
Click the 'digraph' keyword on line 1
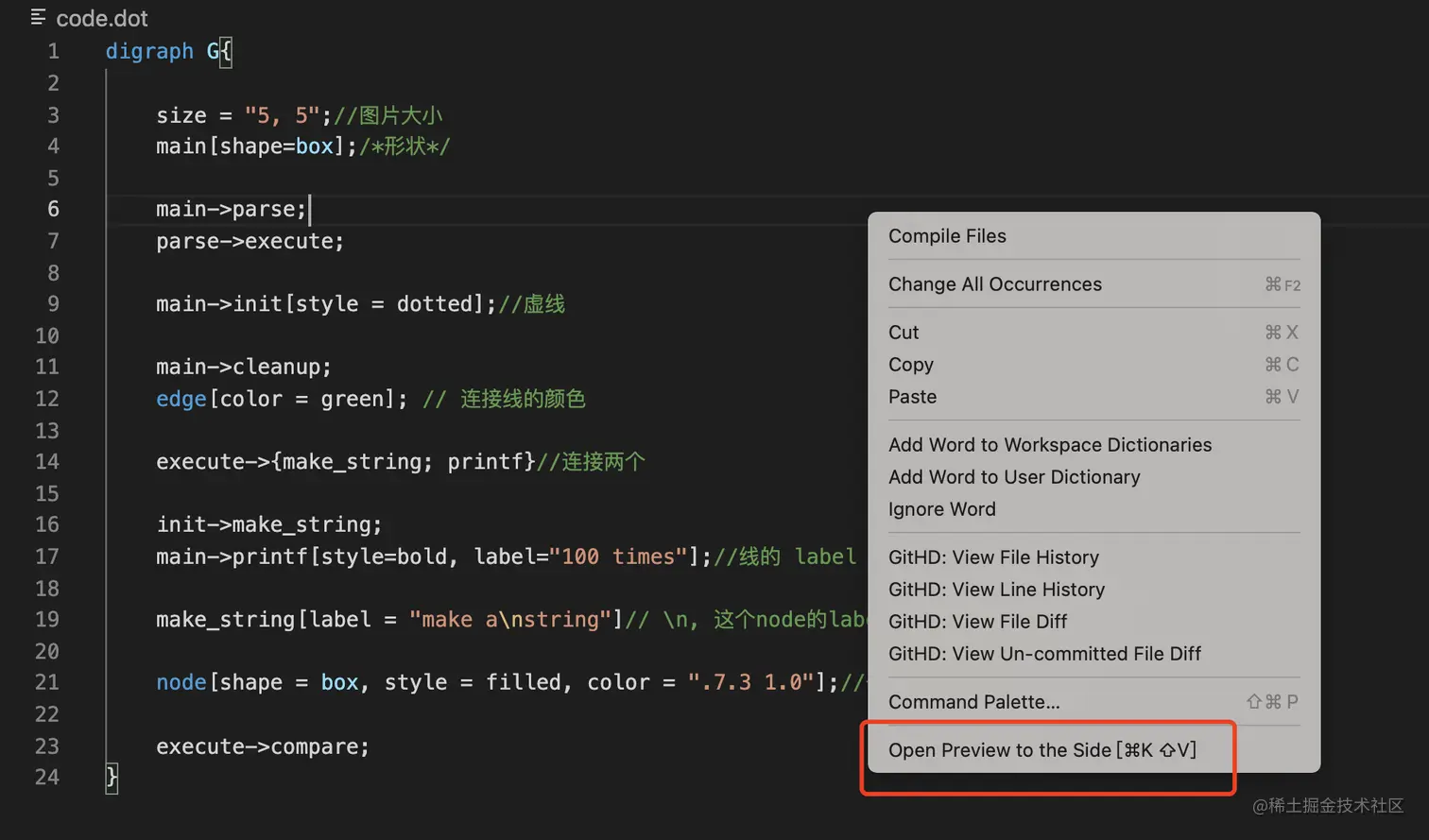point(149,51)
